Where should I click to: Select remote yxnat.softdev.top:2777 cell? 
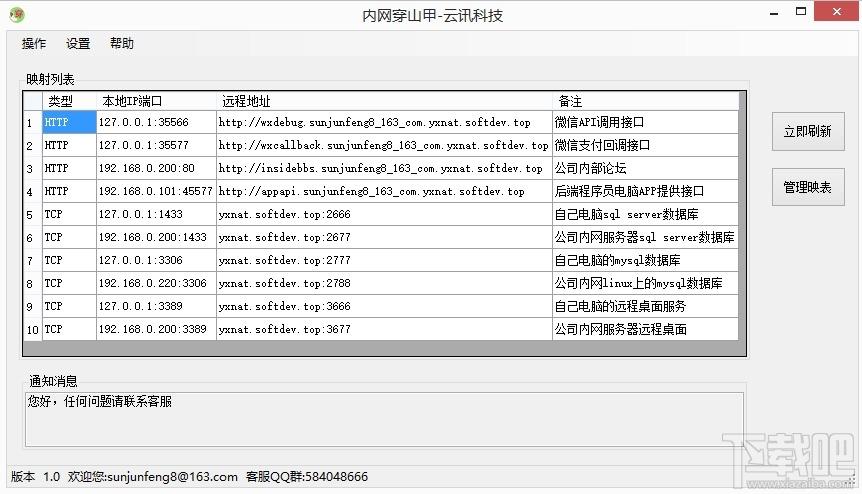tap(384, 260)
